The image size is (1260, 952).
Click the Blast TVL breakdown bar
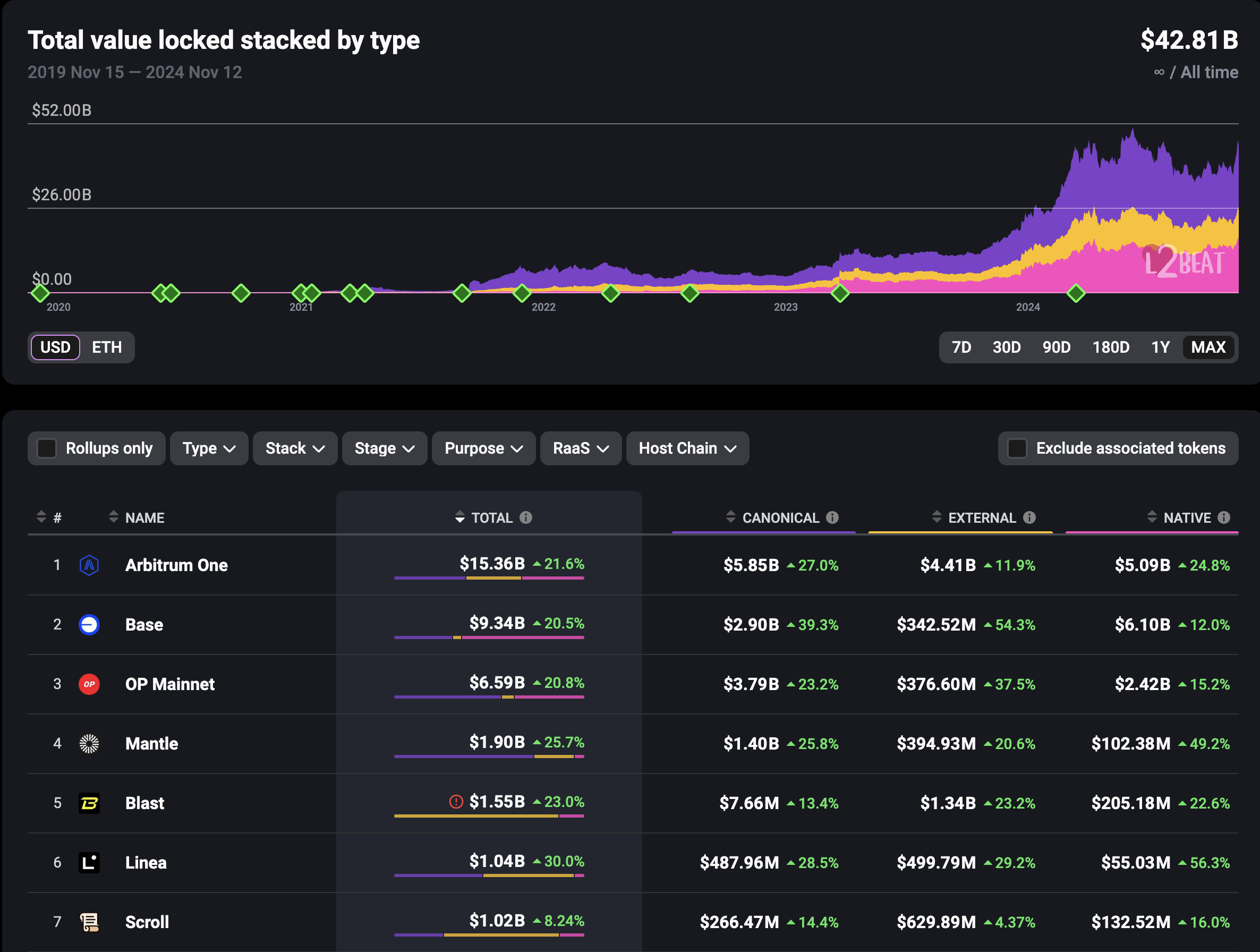point(489,816)
